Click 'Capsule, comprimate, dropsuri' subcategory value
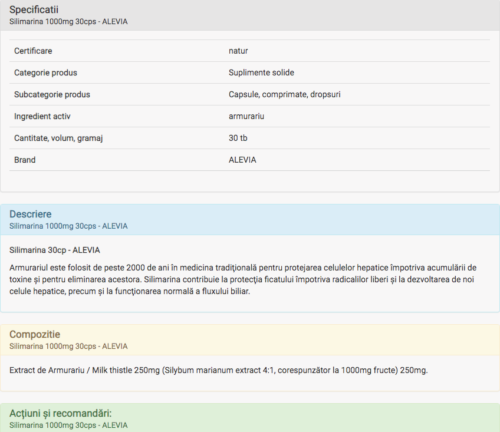The height and width of the screenshot is (432, 500). point(284,95)
